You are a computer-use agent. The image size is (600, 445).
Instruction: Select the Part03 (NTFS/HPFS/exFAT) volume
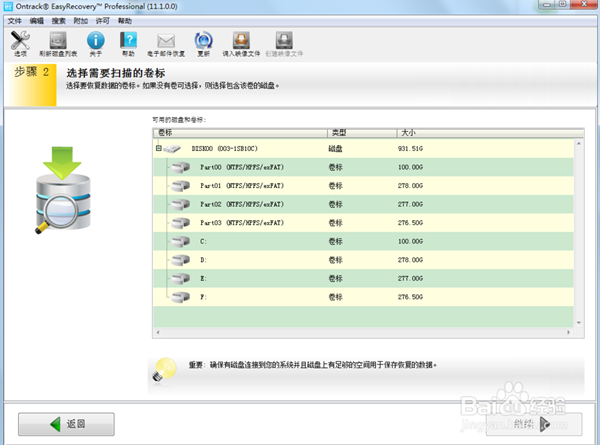(363, 223)
